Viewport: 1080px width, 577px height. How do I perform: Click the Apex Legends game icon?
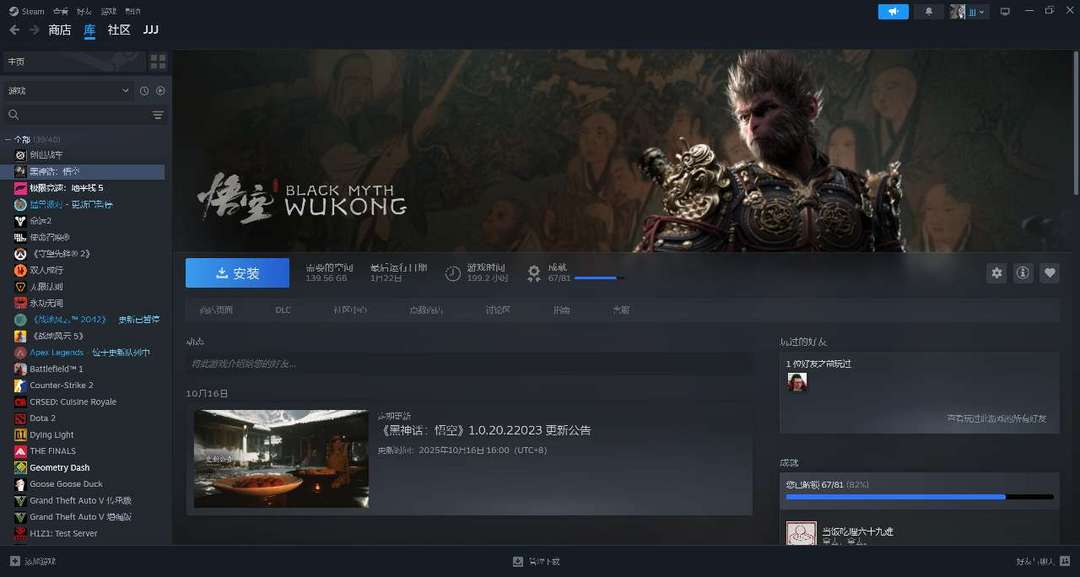[20, 353]
